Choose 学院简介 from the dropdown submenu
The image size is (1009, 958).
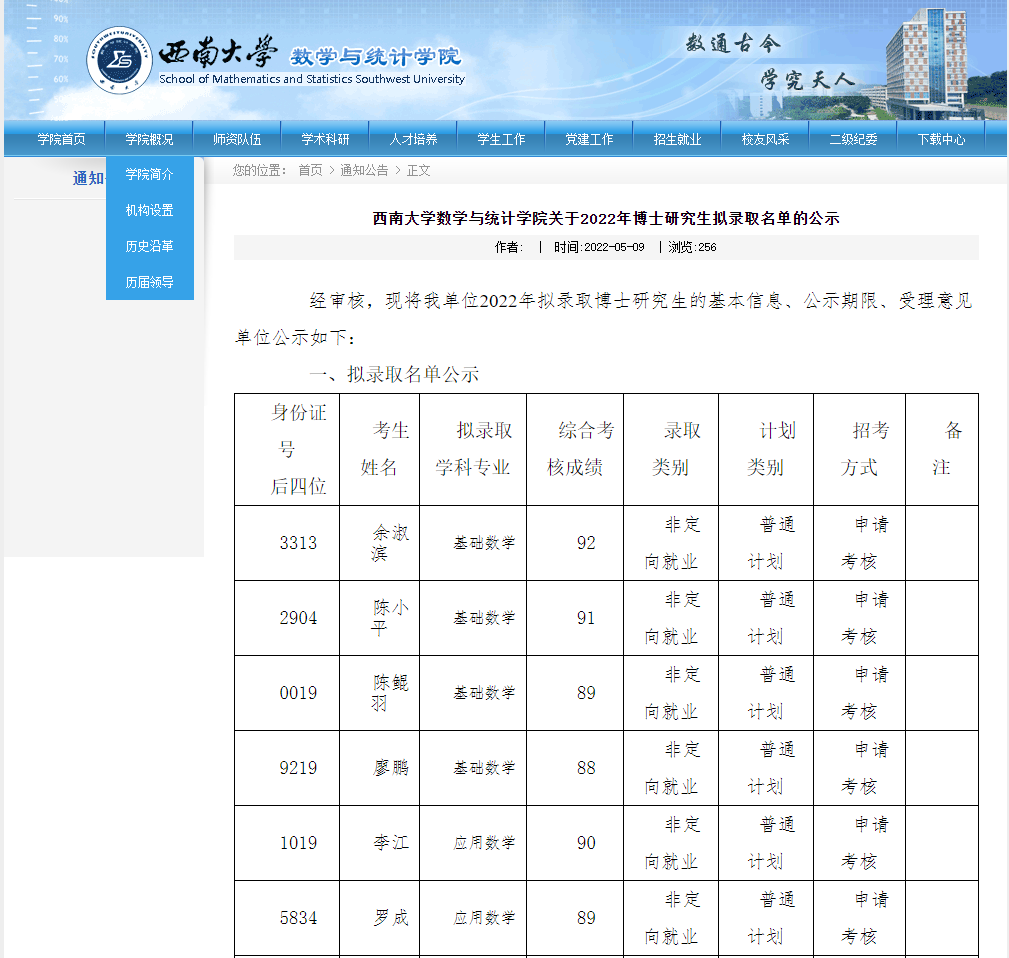coord(150,174)
